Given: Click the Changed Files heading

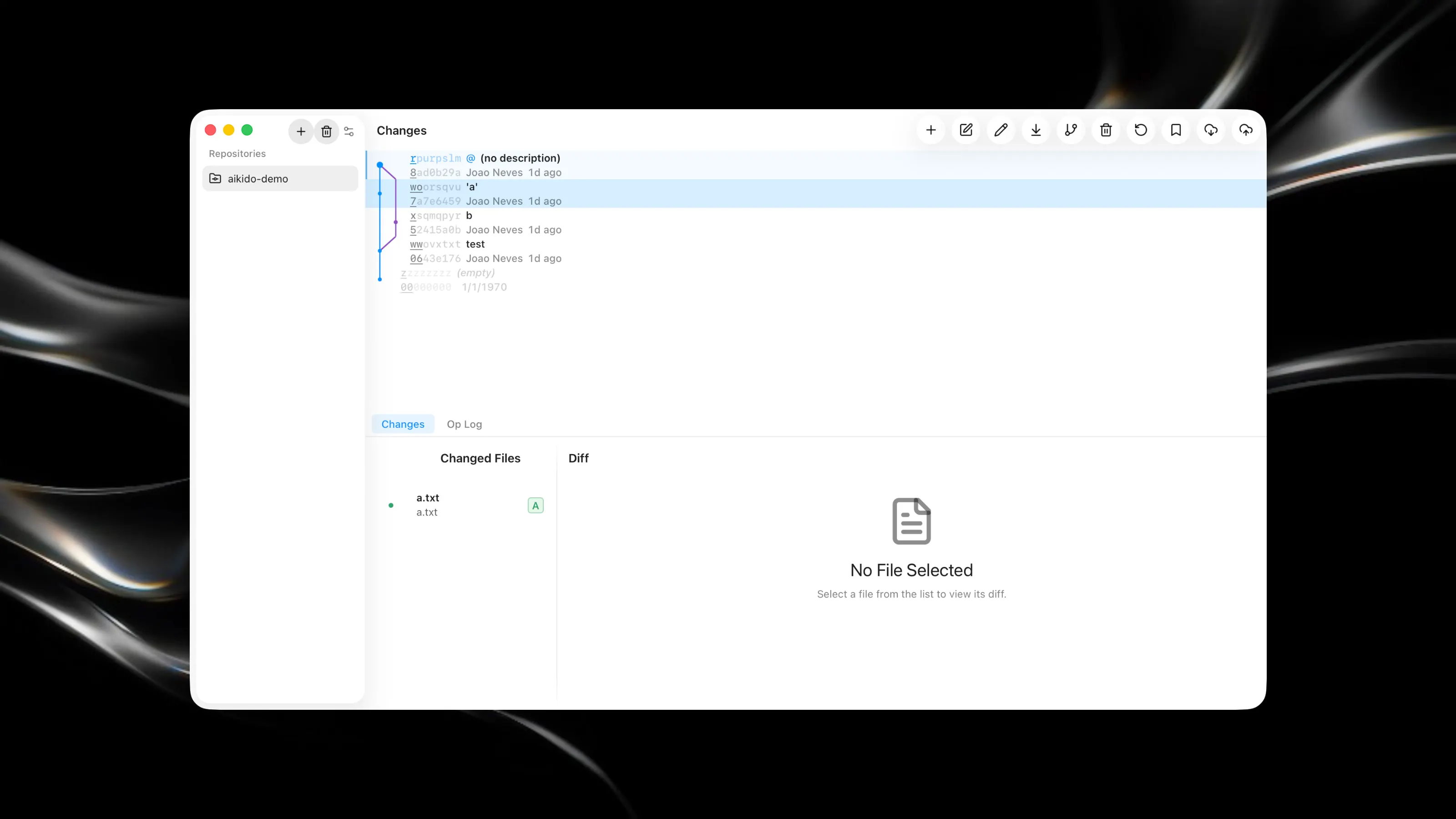Looking at the screenshot, I should coord(480,458).
